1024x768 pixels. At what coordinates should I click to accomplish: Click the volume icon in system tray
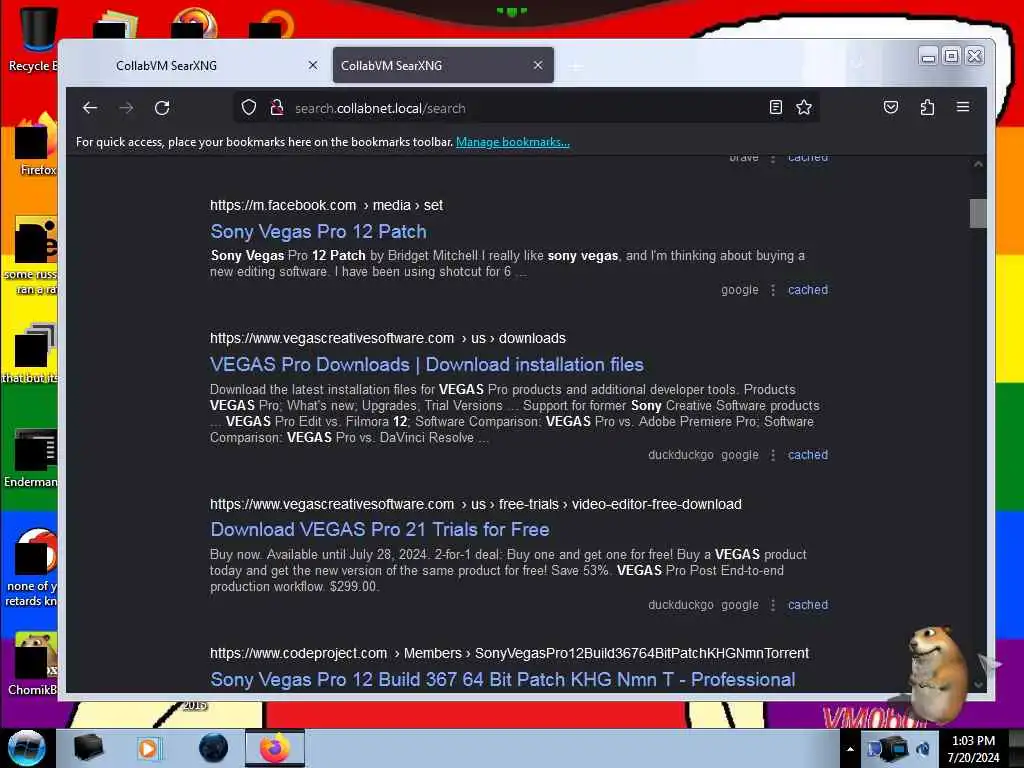(923, 749)
